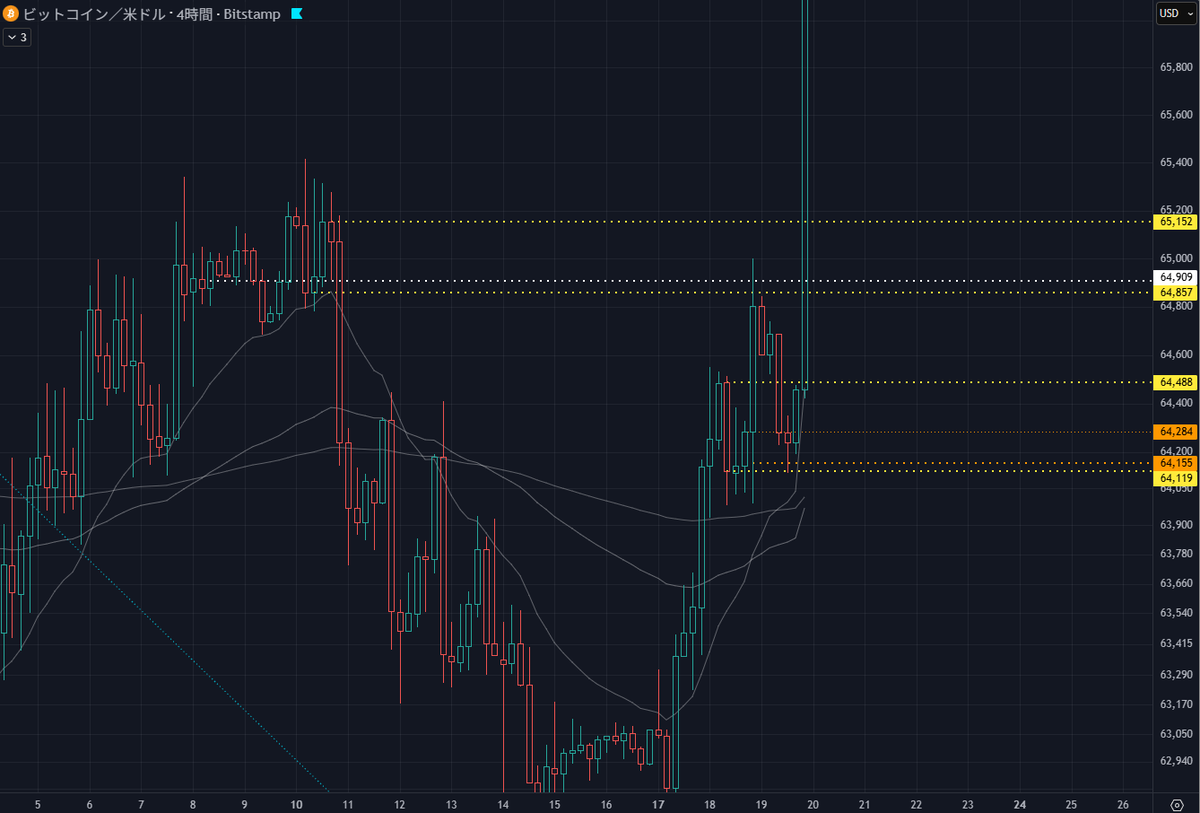Click the 62,940 price scale value
The image size is (1200, 813).
(x=1177, y=761)
